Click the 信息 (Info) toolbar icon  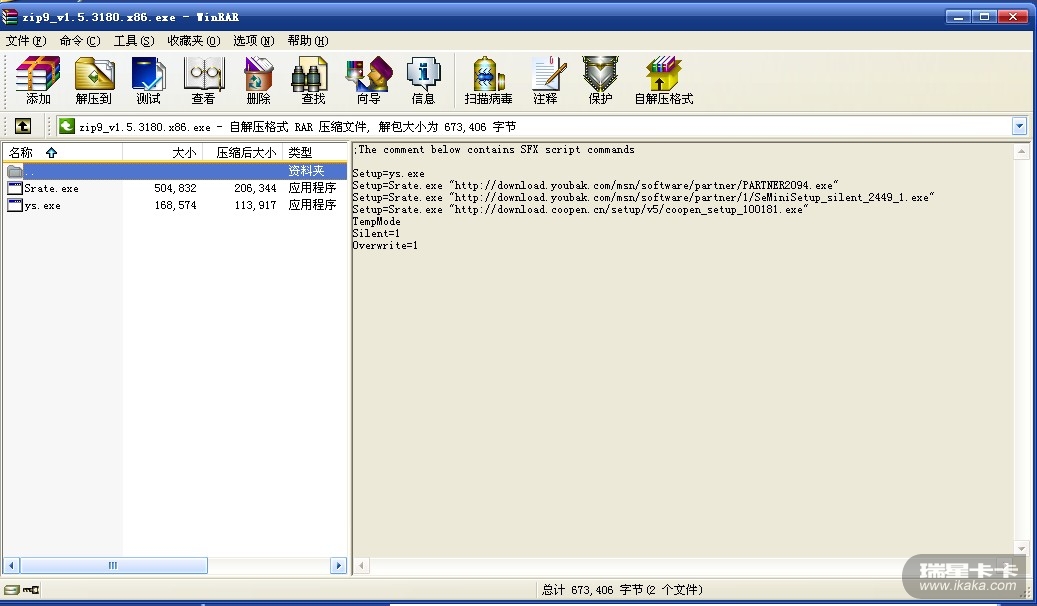tap(423, 80)
